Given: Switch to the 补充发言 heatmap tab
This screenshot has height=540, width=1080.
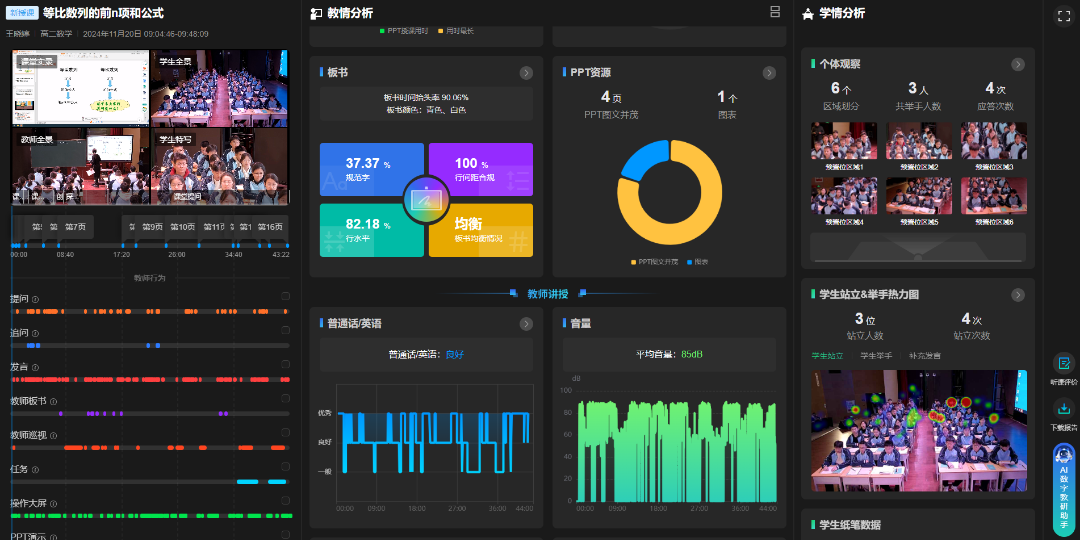Looking at the screenshot, I should (925, 356).
